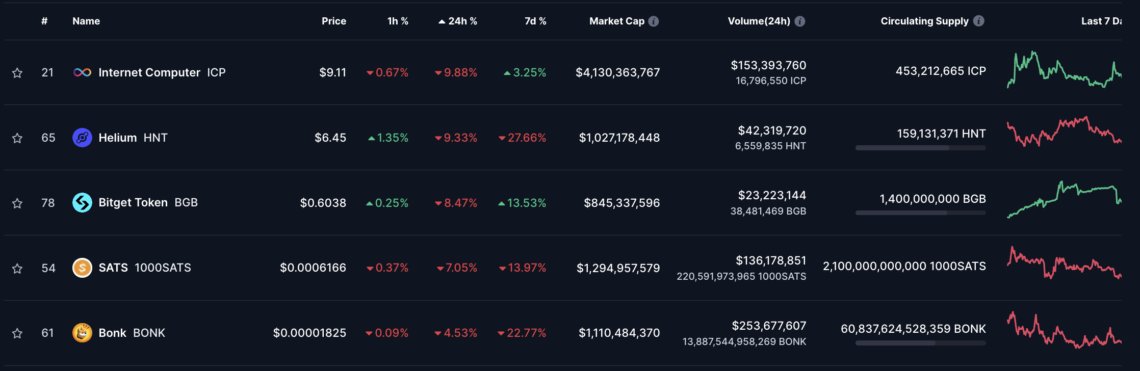The height and width of the screenshot is (371, 1140).
Task: Click the Helium HNT coin icon
Action: [x=82, y=137]
